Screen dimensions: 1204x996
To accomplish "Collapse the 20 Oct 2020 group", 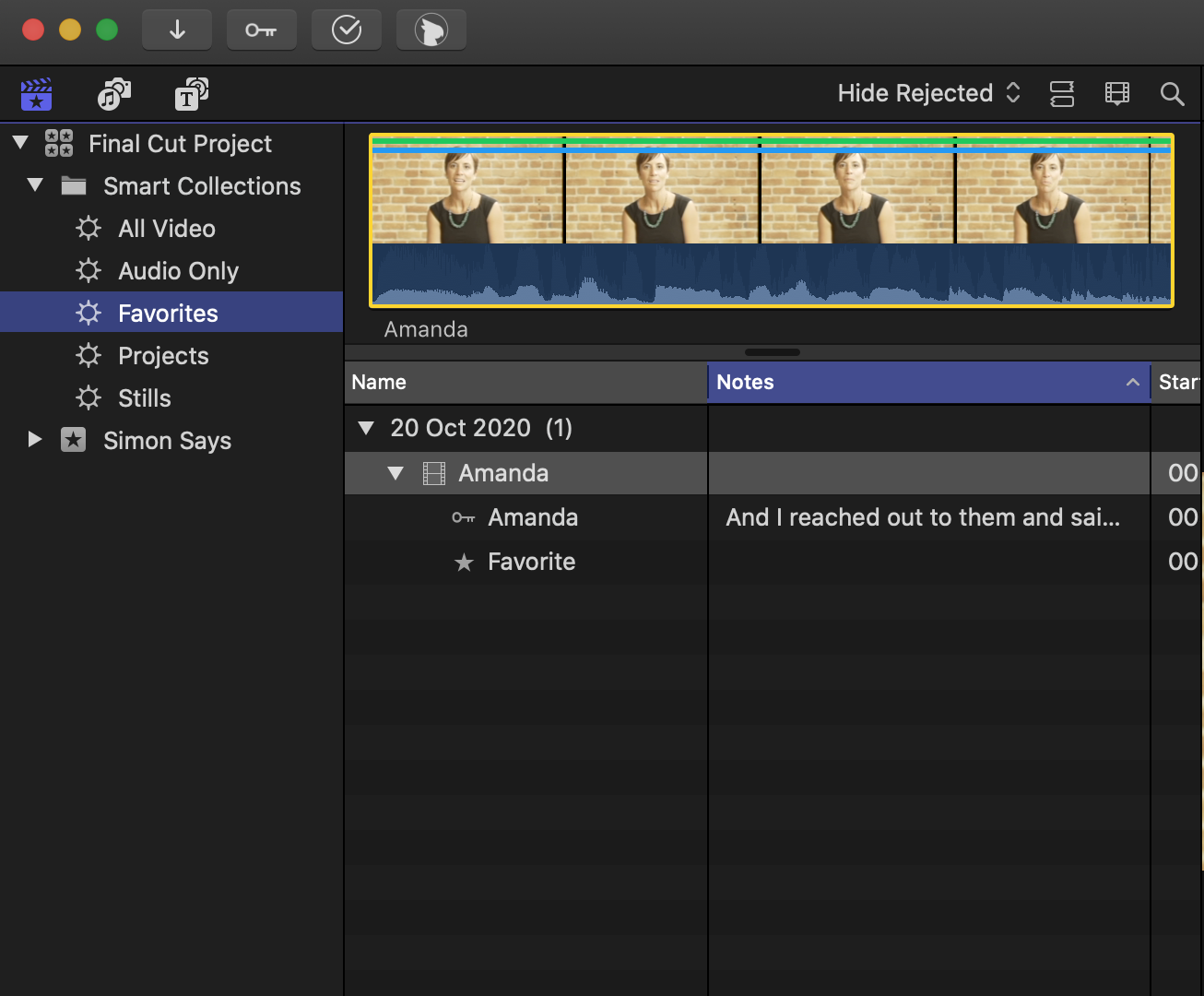I will pos(366,428).
